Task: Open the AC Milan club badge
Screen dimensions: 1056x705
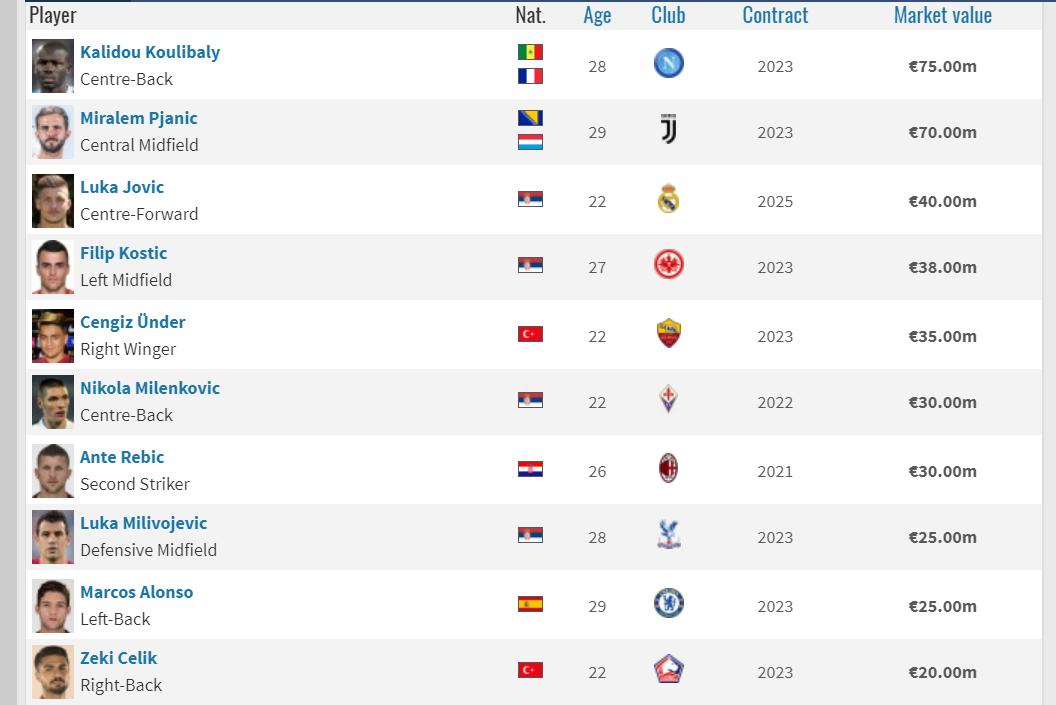Action: pos(668,469)
